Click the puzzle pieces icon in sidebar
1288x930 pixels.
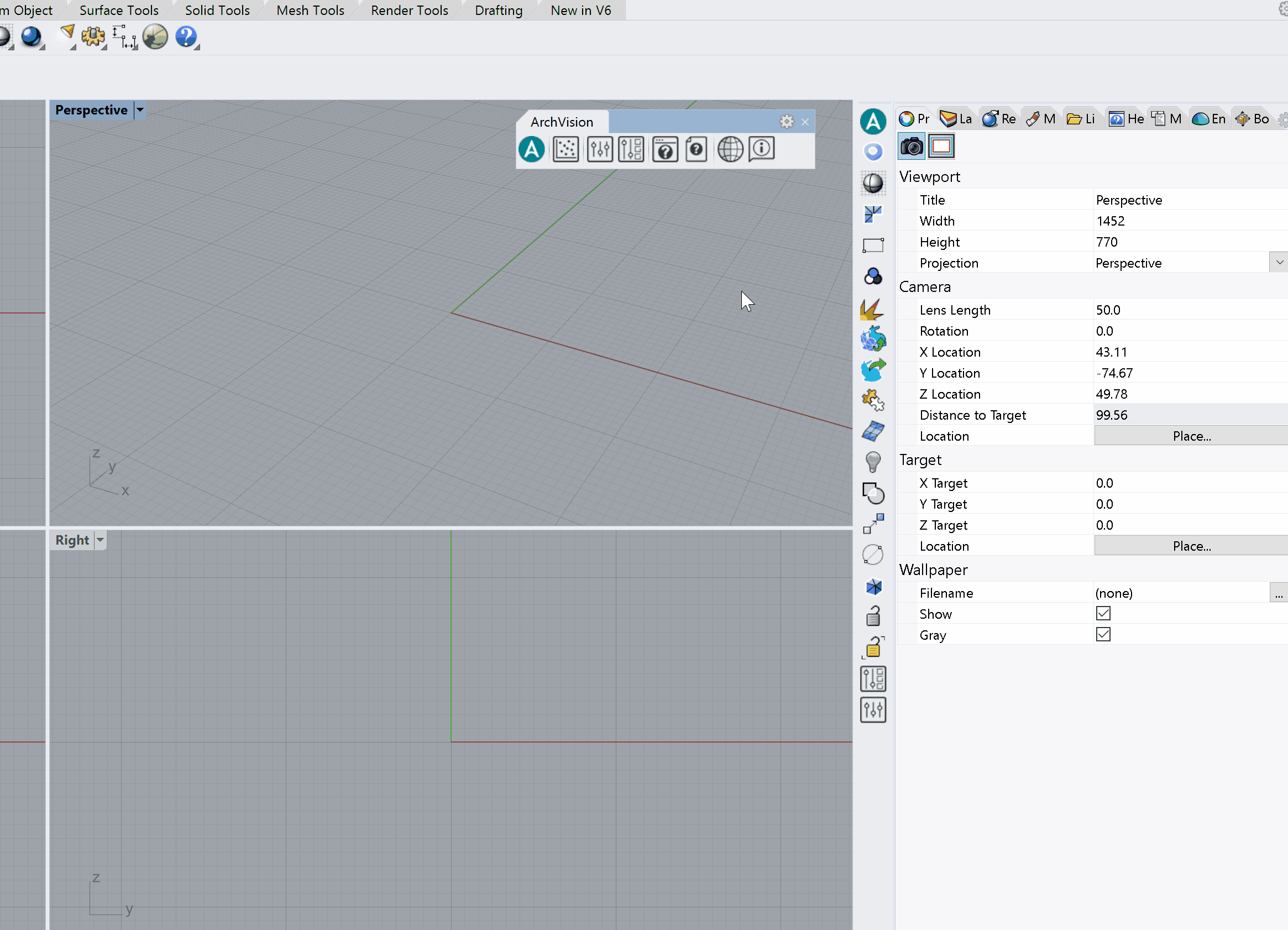[x=873, y=400]
